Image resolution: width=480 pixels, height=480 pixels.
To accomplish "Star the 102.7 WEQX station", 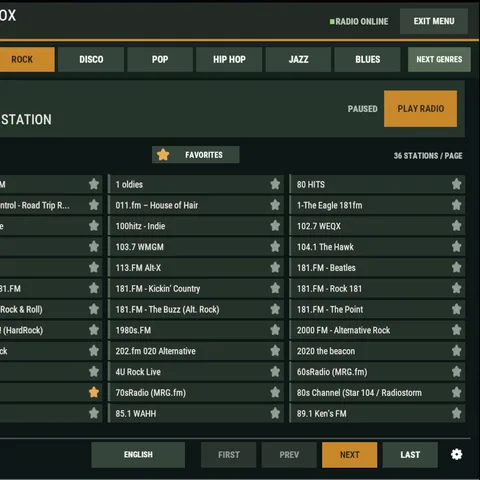I will click(456, 226).
